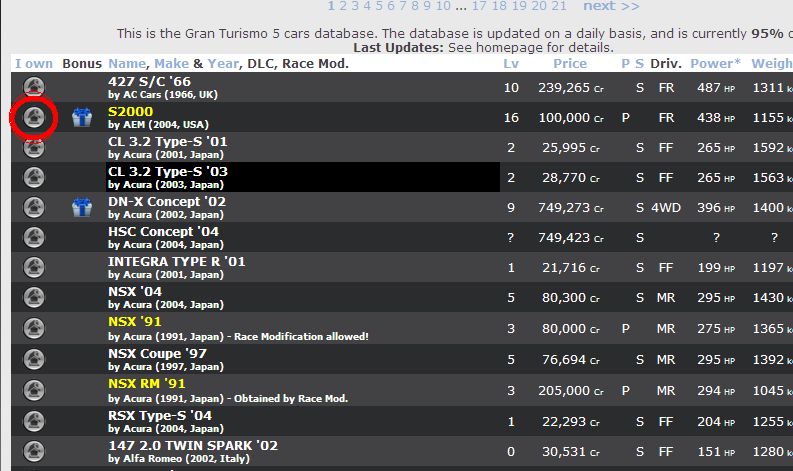The image size is (793, 471).
Task: Toggle the I own icon for 427 S/C '66
Action: [x=34, y=87]
